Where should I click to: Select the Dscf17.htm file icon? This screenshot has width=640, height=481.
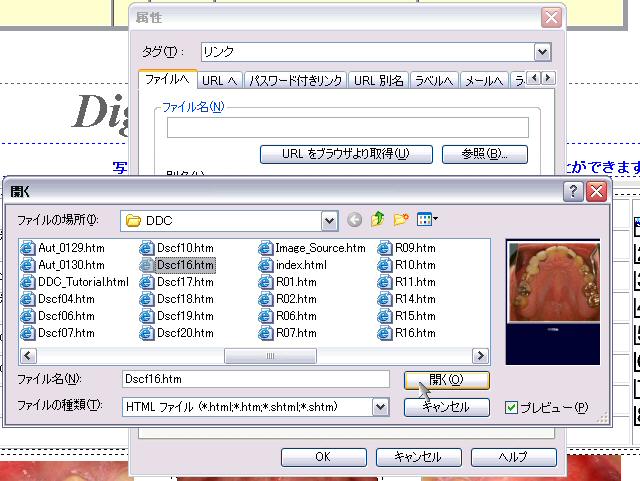point(147,282)
